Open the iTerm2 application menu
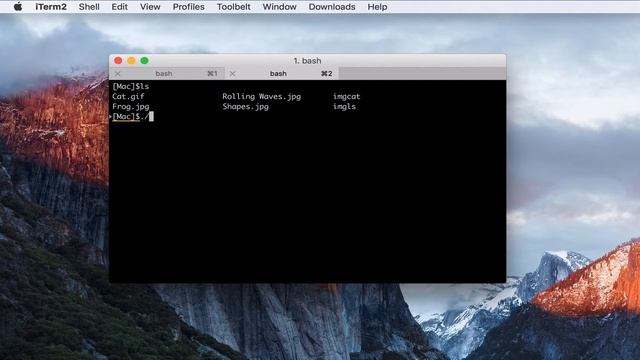This screenshot has height=360, width=640. (51, 7)
